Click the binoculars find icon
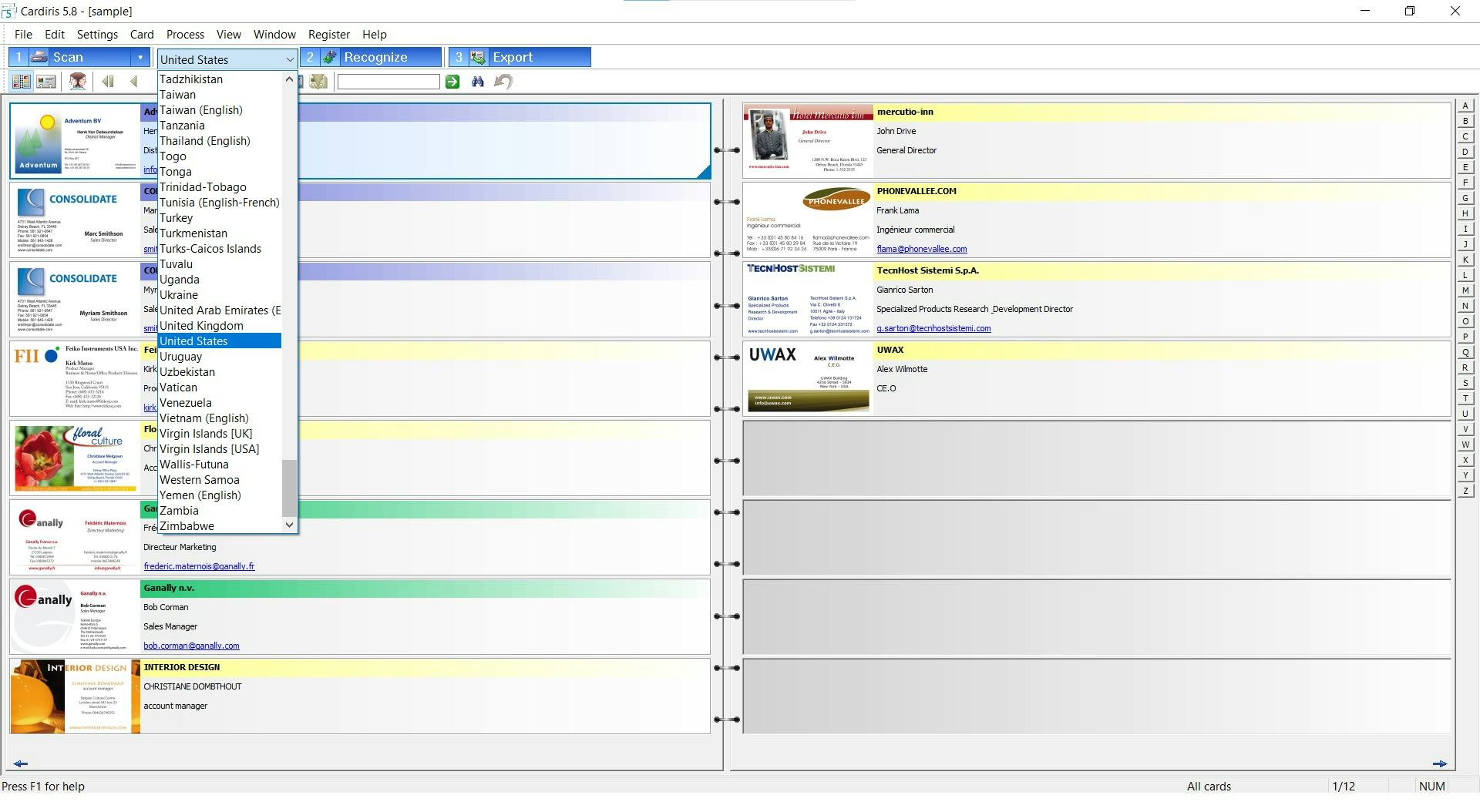The image size is (1480, 812). tap(478, 82)
